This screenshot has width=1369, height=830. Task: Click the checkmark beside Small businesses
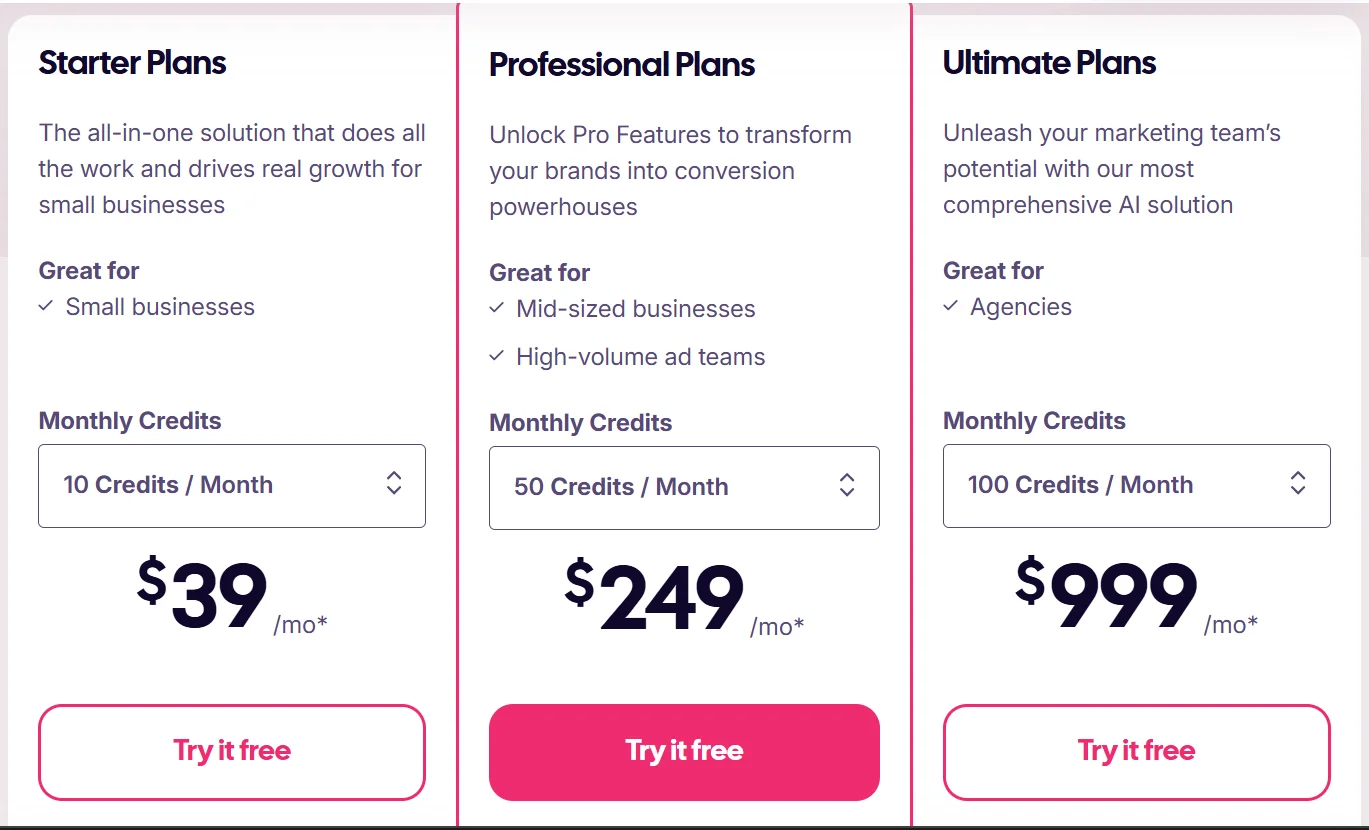(46, 306)
